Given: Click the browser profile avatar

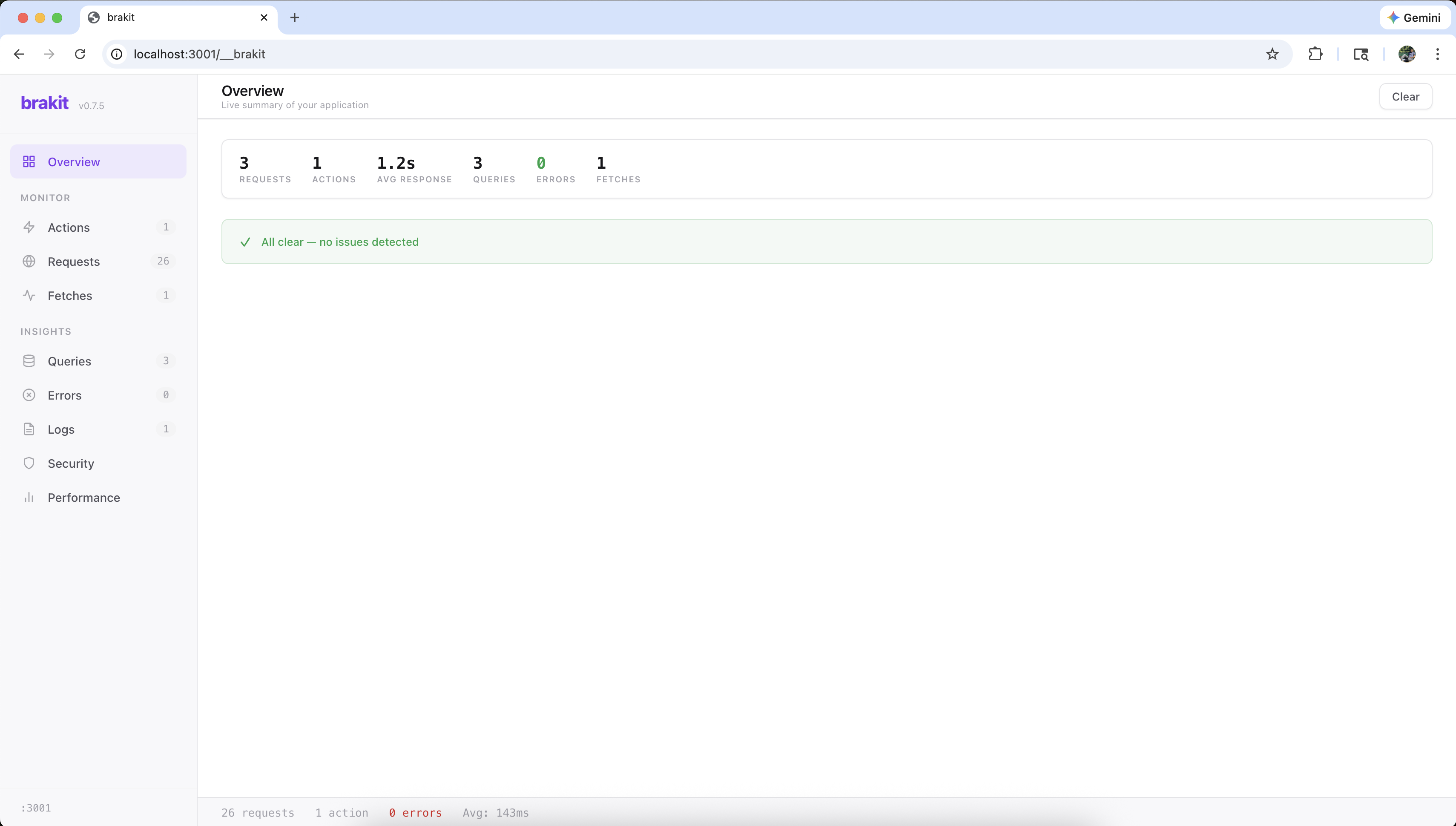Looking at the screenshot, I should click(1407, 54).
